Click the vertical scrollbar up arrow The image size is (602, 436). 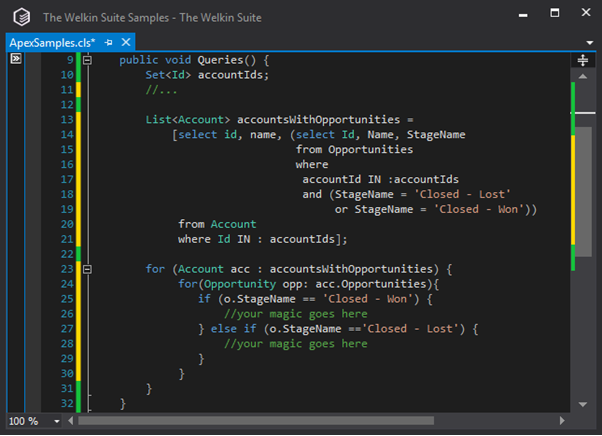pos(582,77)
